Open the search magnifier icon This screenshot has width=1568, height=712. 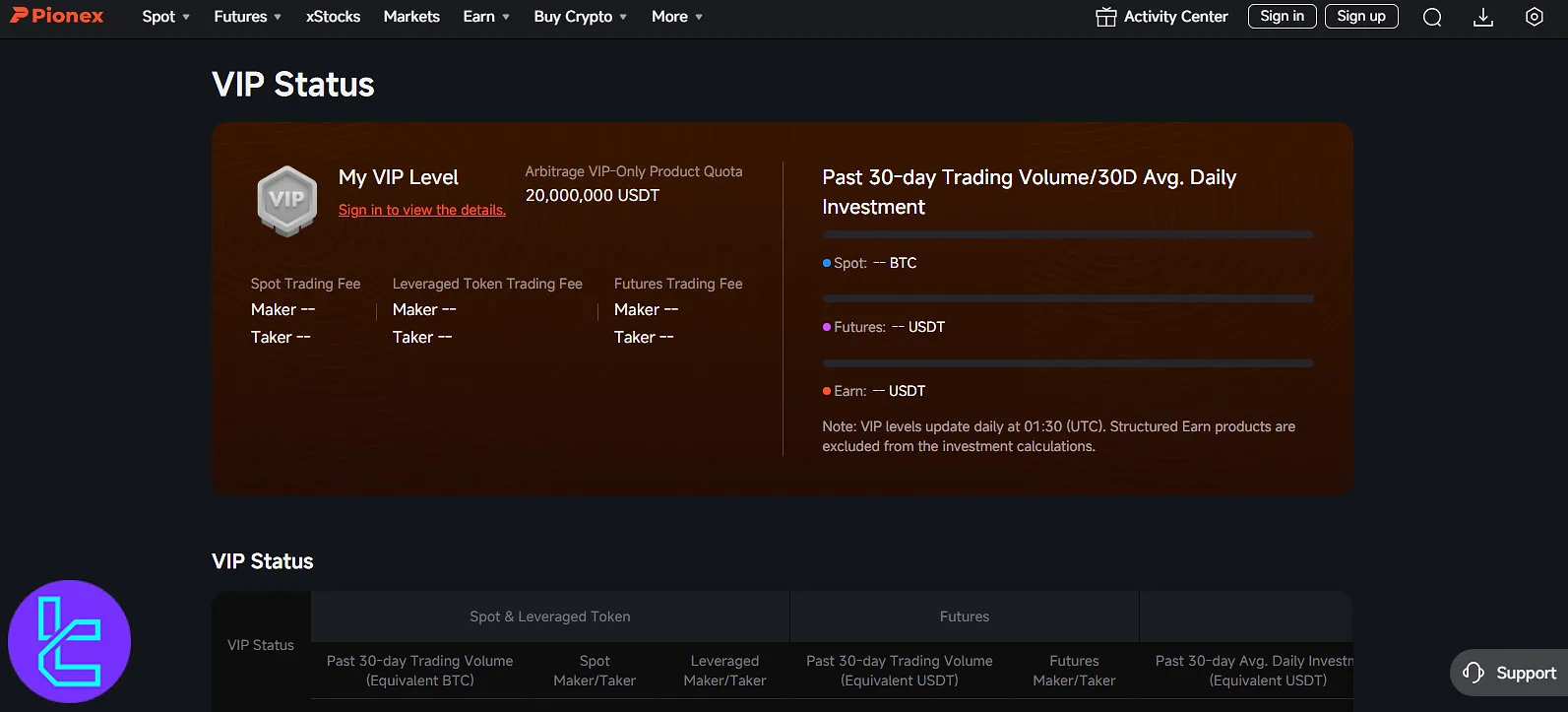coord(1432,17)
